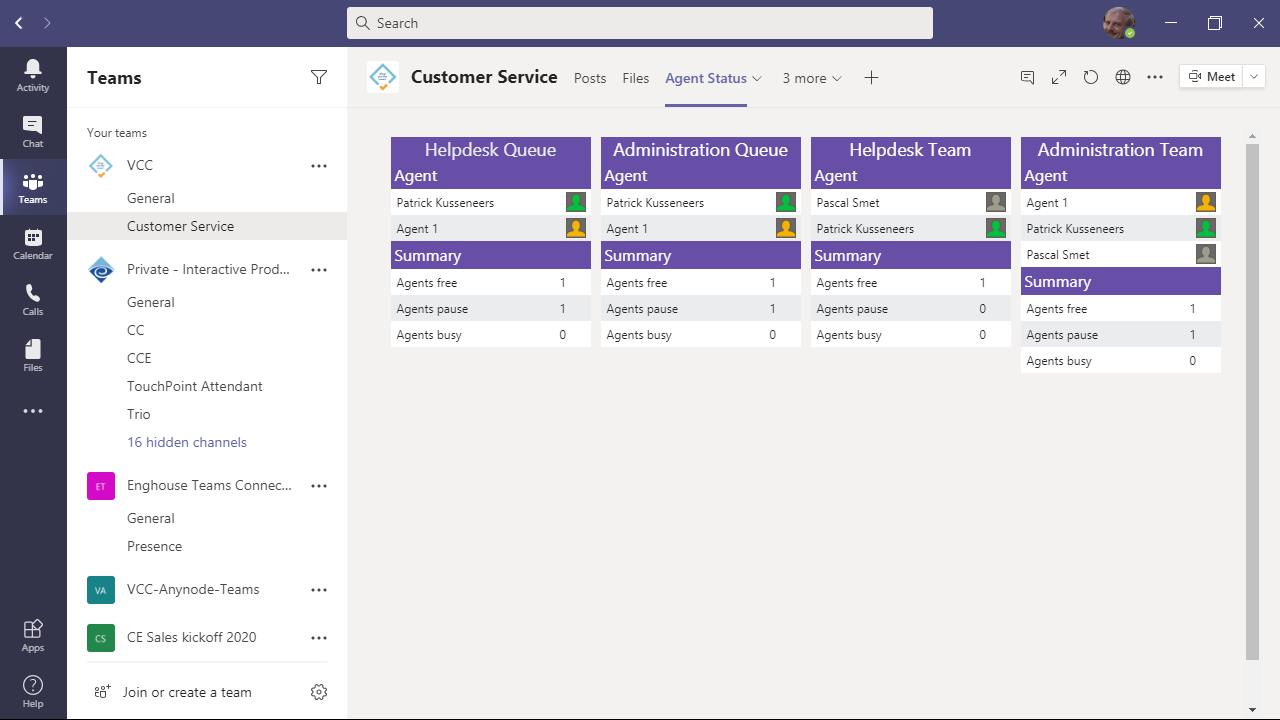
Task: Open the Calendar view
Action: click(x=33, y=243)
